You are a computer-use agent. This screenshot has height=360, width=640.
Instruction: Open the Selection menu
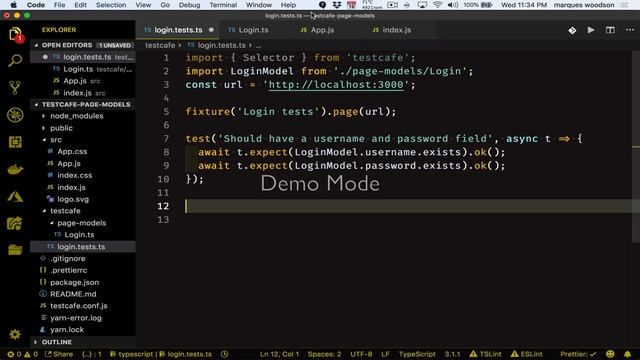[x=111, y=5]
